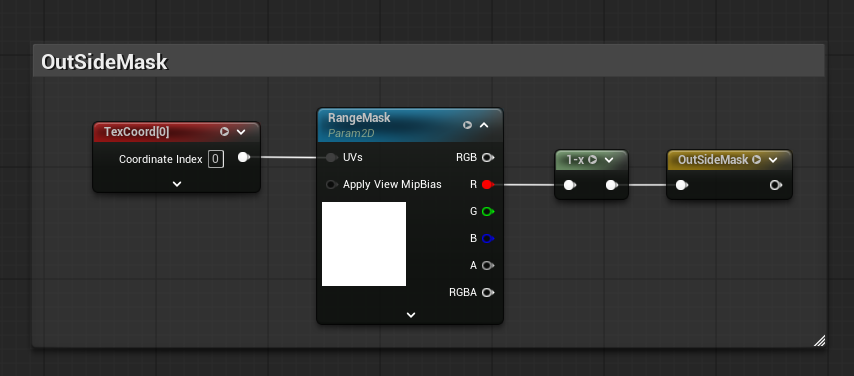
Task: Select the yellow OutSideMask node title
Action: [x=713, y=160]
